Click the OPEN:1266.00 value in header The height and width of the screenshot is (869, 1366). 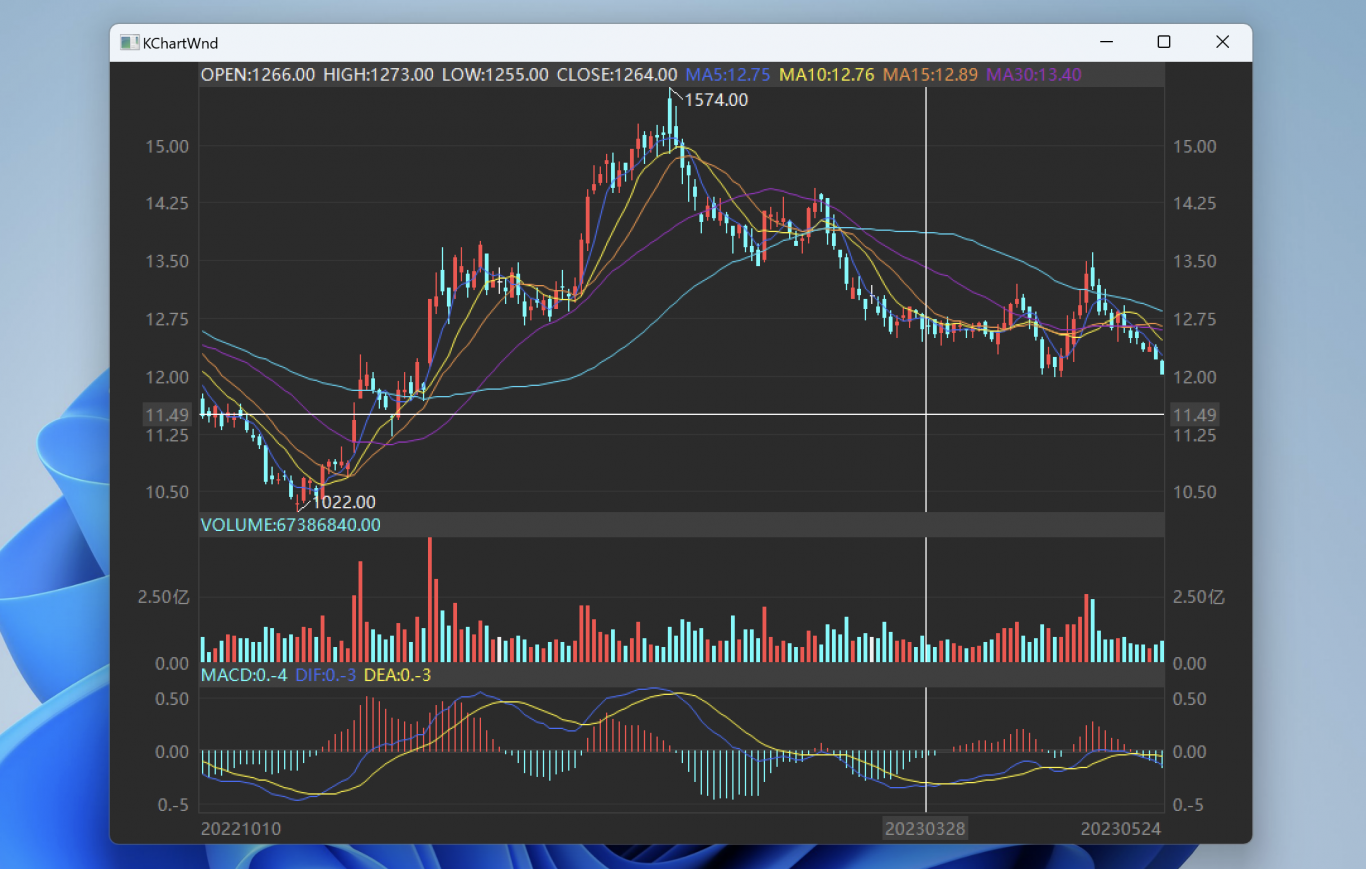pos(258,75)
